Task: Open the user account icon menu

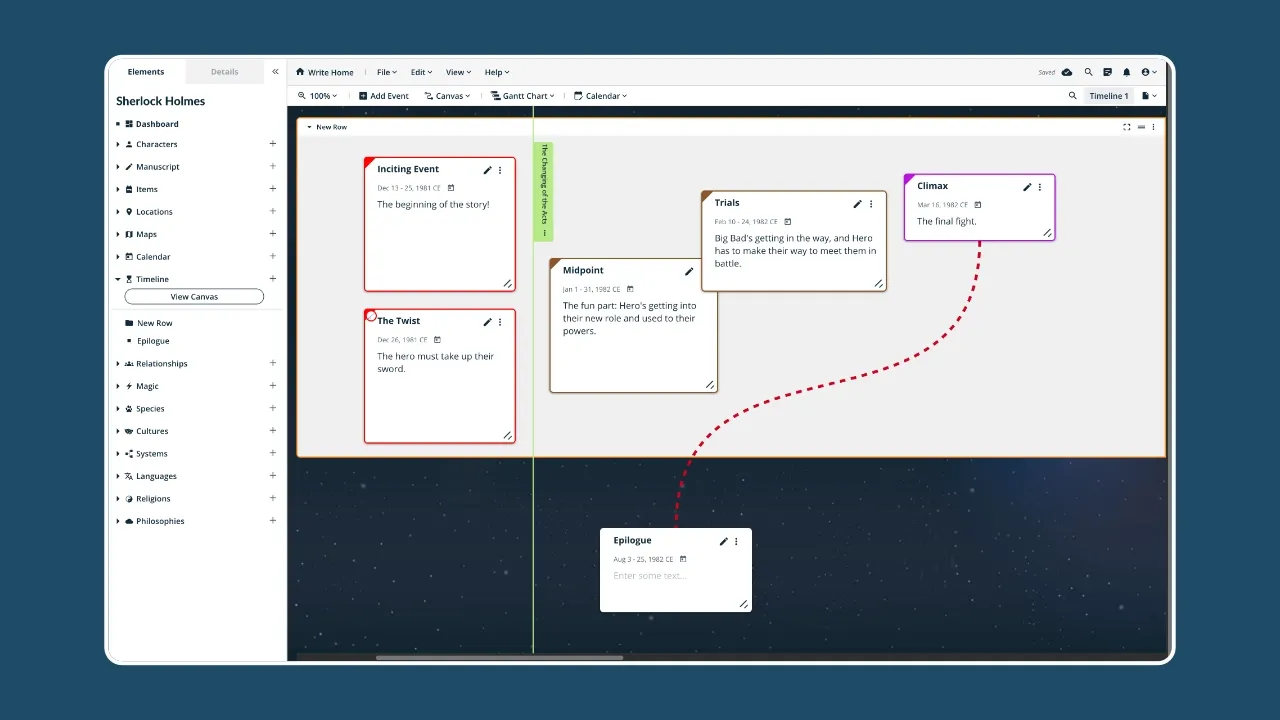Action: (1148, 72)
